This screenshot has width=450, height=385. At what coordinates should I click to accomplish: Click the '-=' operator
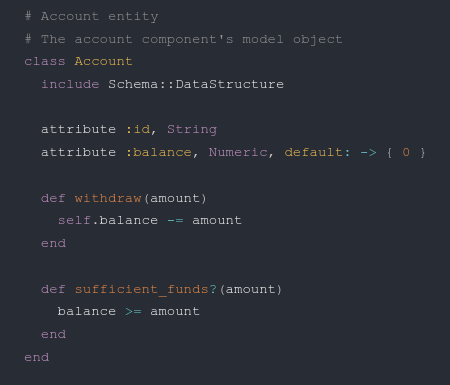pos(175,221)
